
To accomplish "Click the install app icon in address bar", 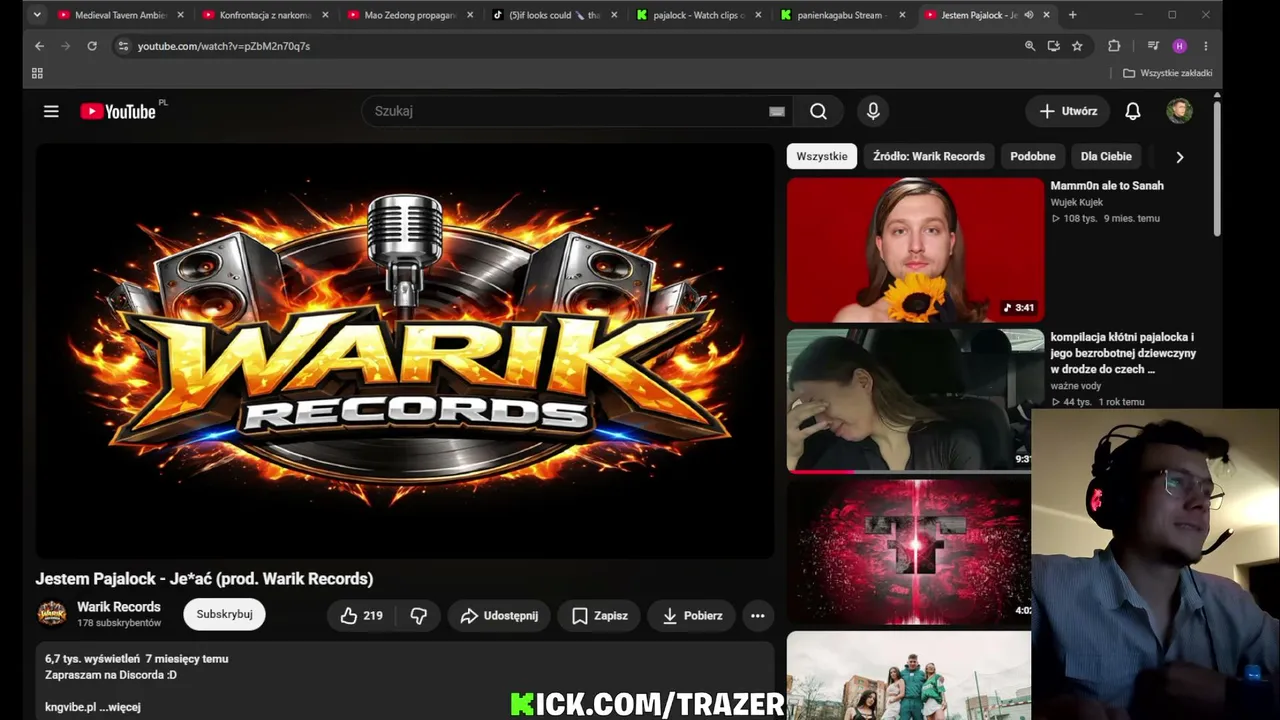I will click(x=1054, y=46).
